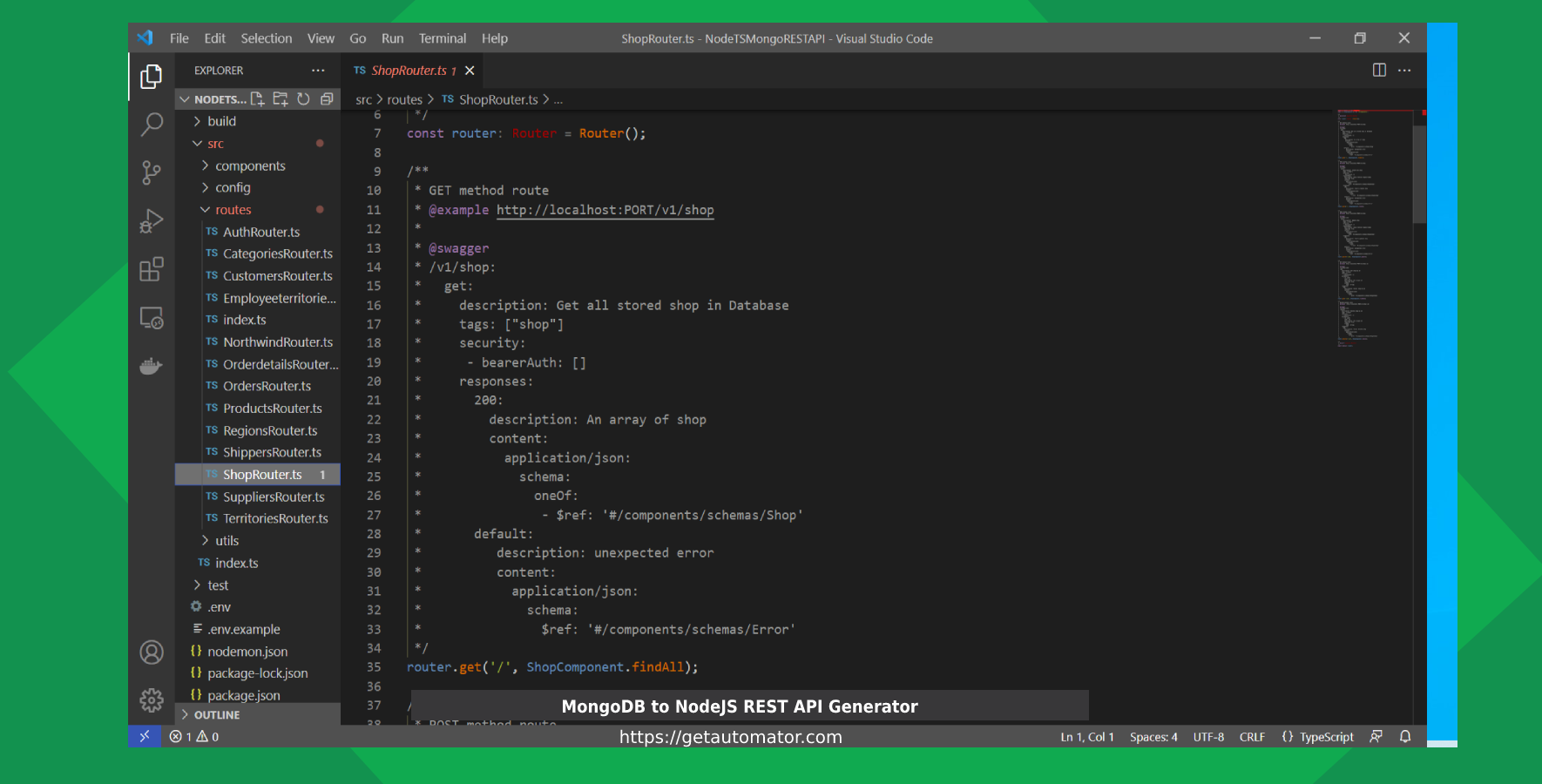Open the Help menu
This screenshot has width=1542, height=784.
(x=495, y=38)
